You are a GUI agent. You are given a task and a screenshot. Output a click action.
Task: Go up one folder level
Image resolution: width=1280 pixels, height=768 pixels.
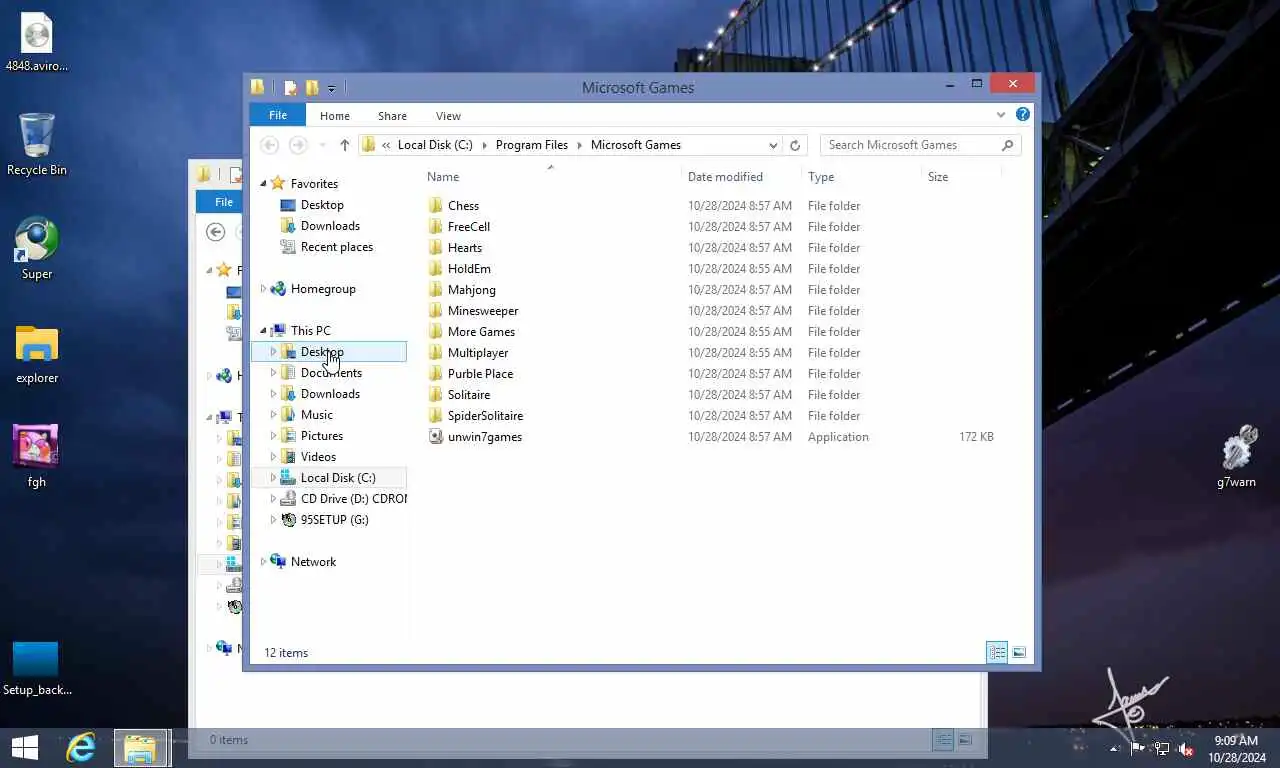click(x=344, y=145)
